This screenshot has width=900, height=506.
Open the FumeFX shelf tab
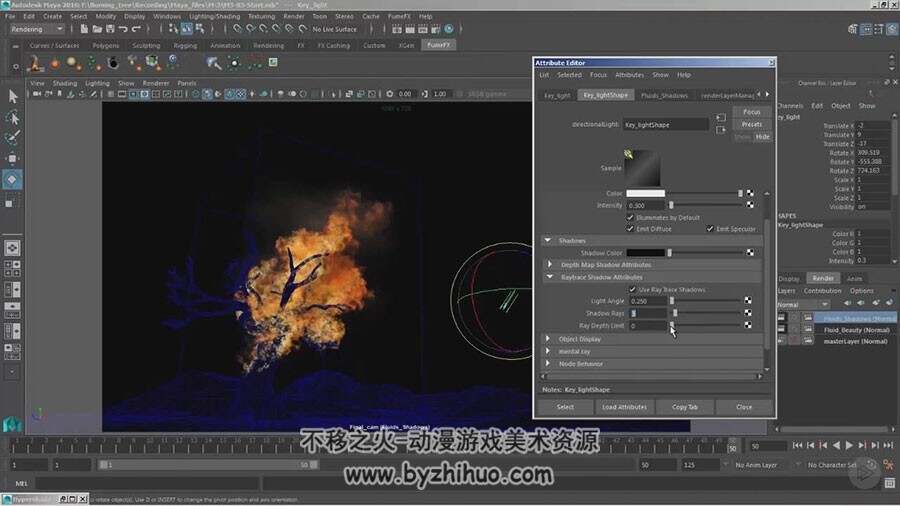click(439, 45)
